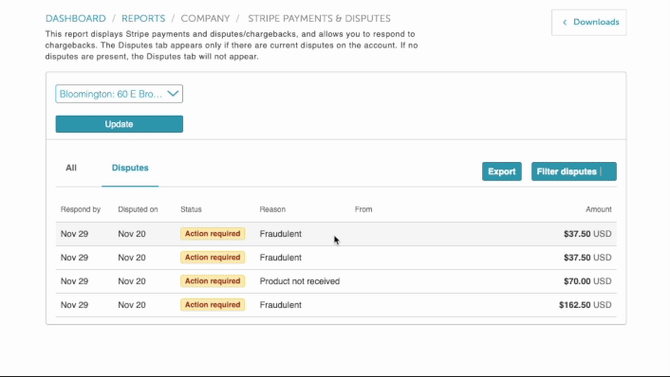Switch to the All tab

71,168
